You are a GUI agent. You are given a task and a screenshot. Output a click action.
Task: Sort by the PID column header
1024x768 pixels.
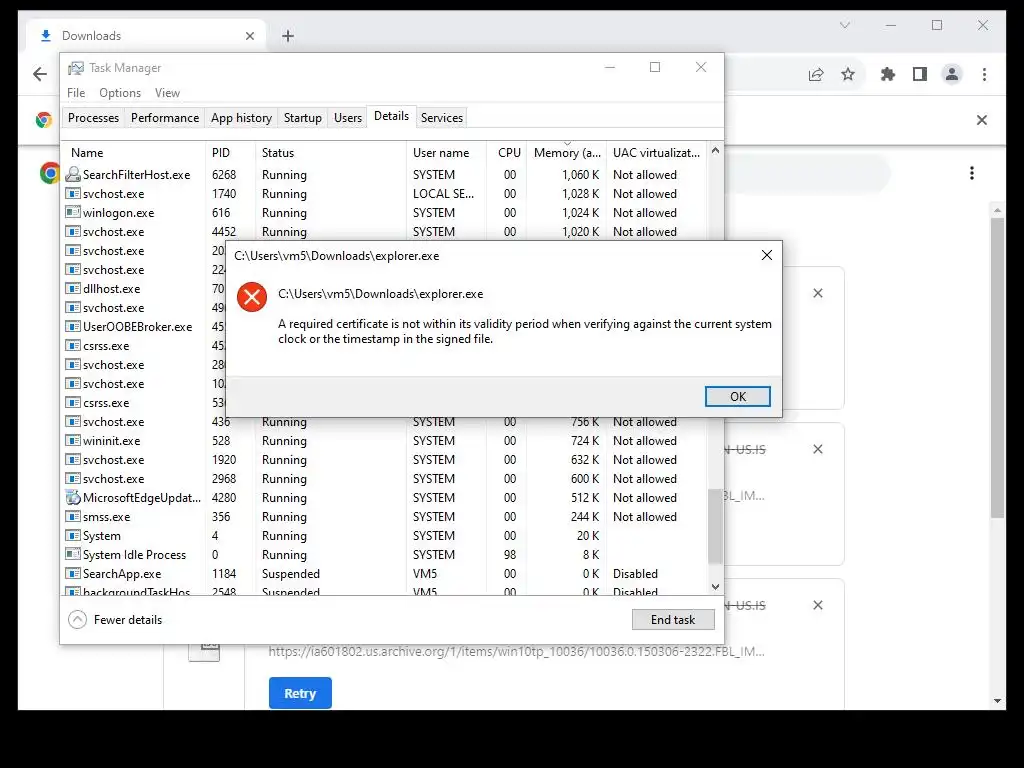coord(230,153)
